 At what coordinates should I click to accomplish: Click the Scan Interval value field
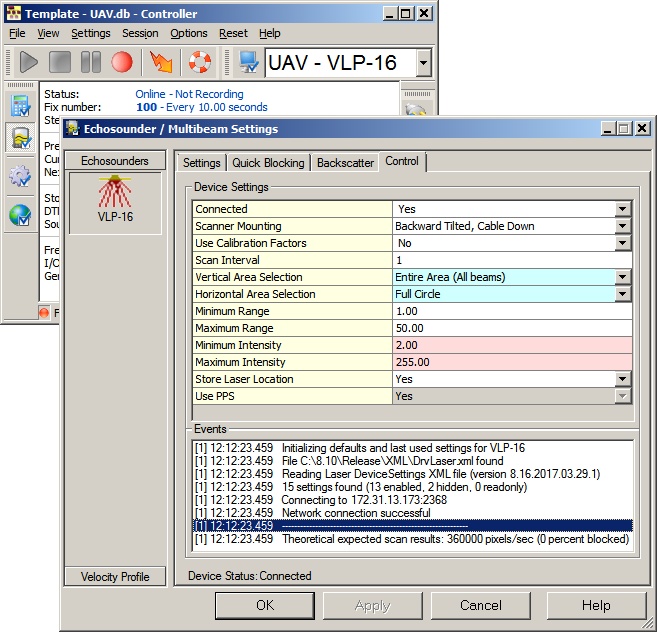coord(512,260)
